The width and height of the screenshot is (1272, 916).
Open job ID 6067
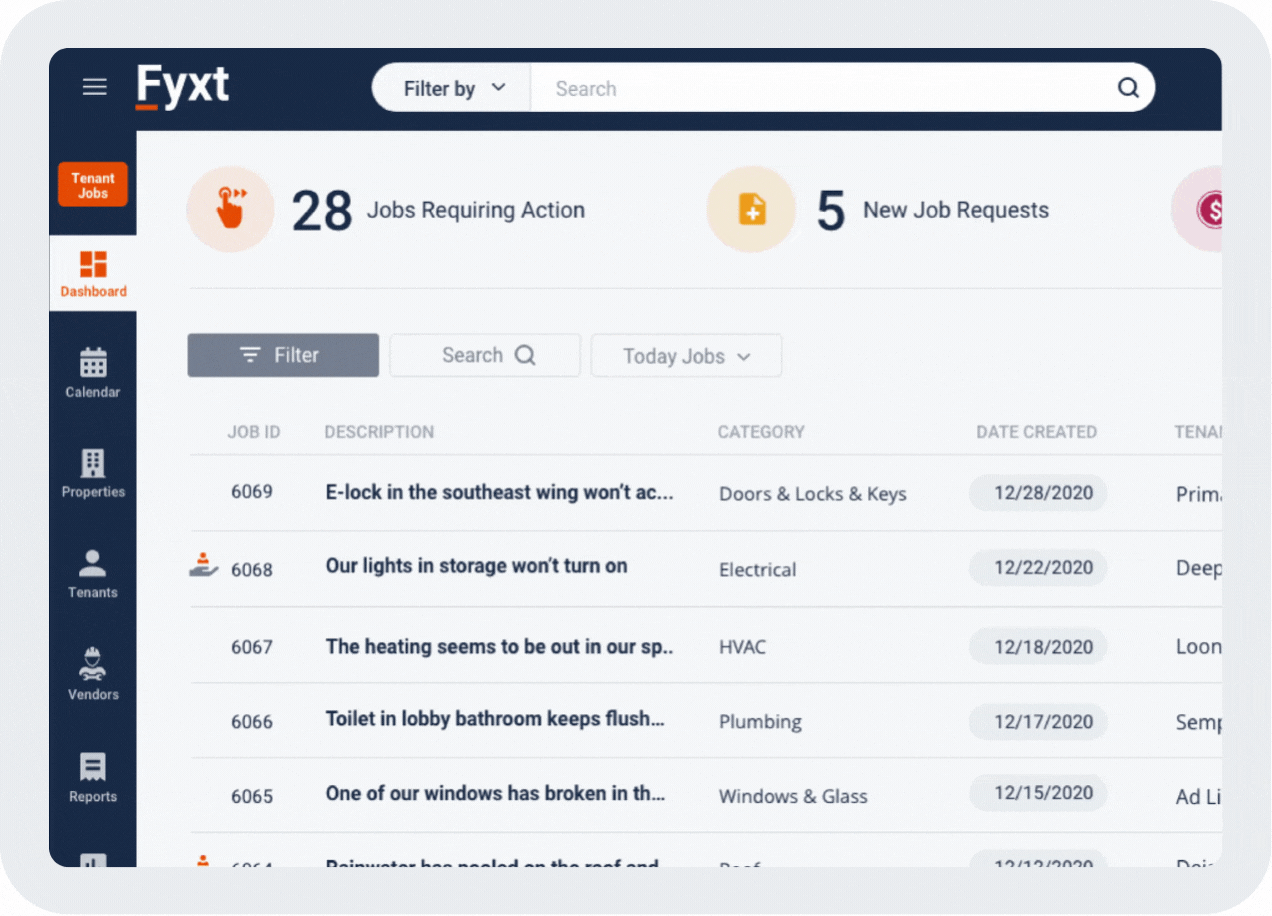coord(252,647)
